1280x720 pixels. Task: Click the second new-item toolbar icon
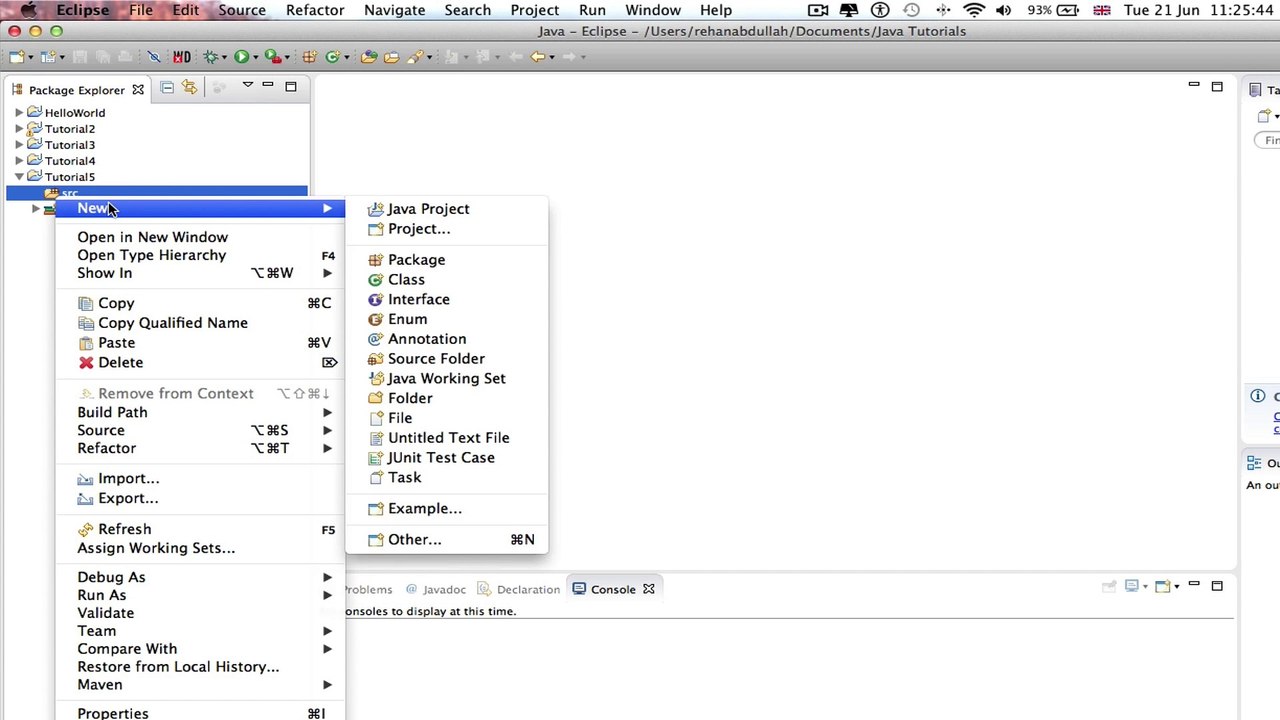click(50, 57)
